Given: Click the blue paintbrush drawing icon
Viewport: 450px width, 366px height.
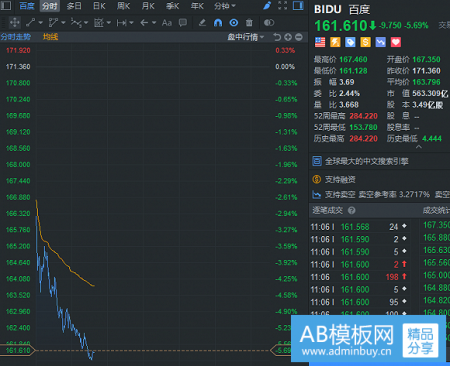Looking at the screenshot, I should tap(267, 6).
